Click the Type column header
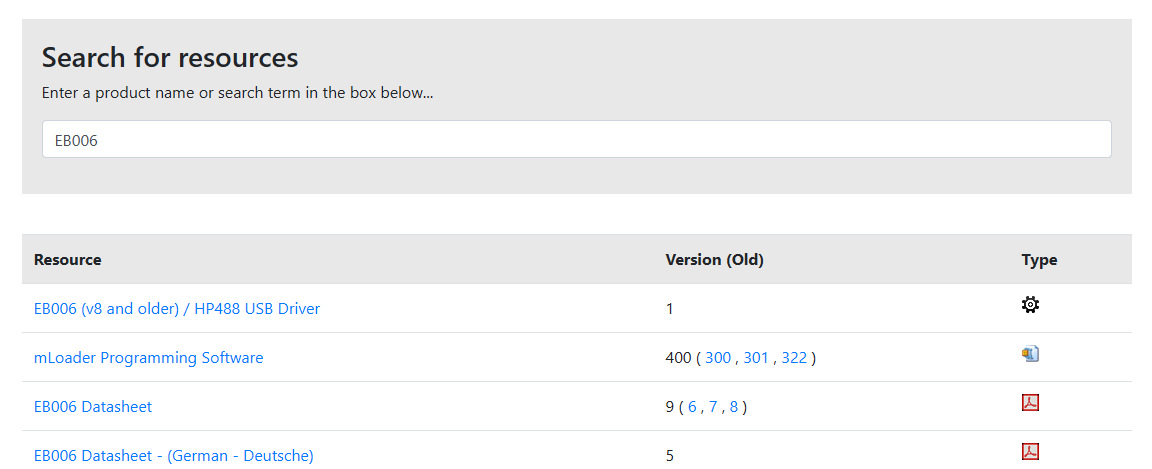 1039,259
